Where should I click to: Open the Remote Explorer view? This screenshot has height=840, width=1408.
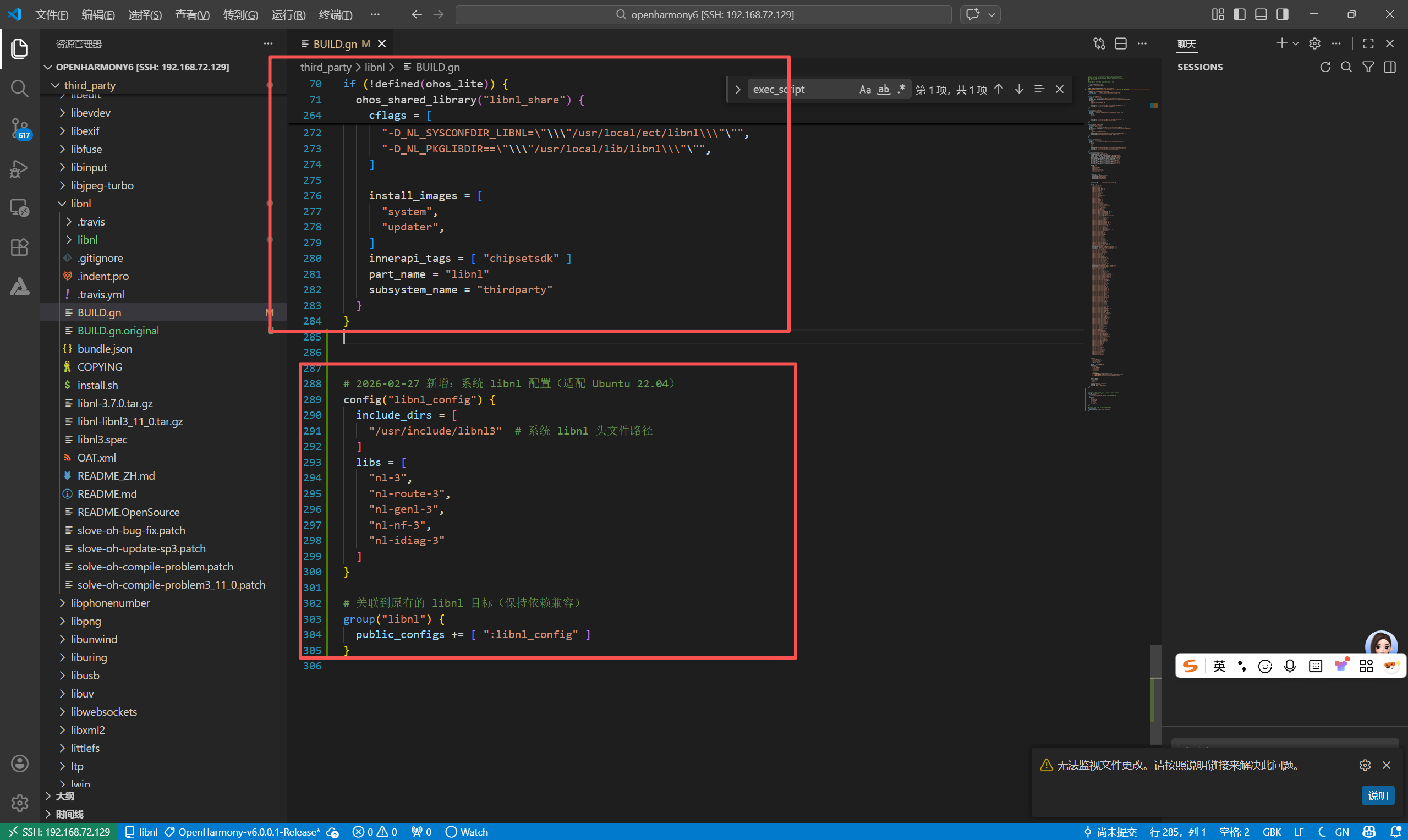[19, 208]
